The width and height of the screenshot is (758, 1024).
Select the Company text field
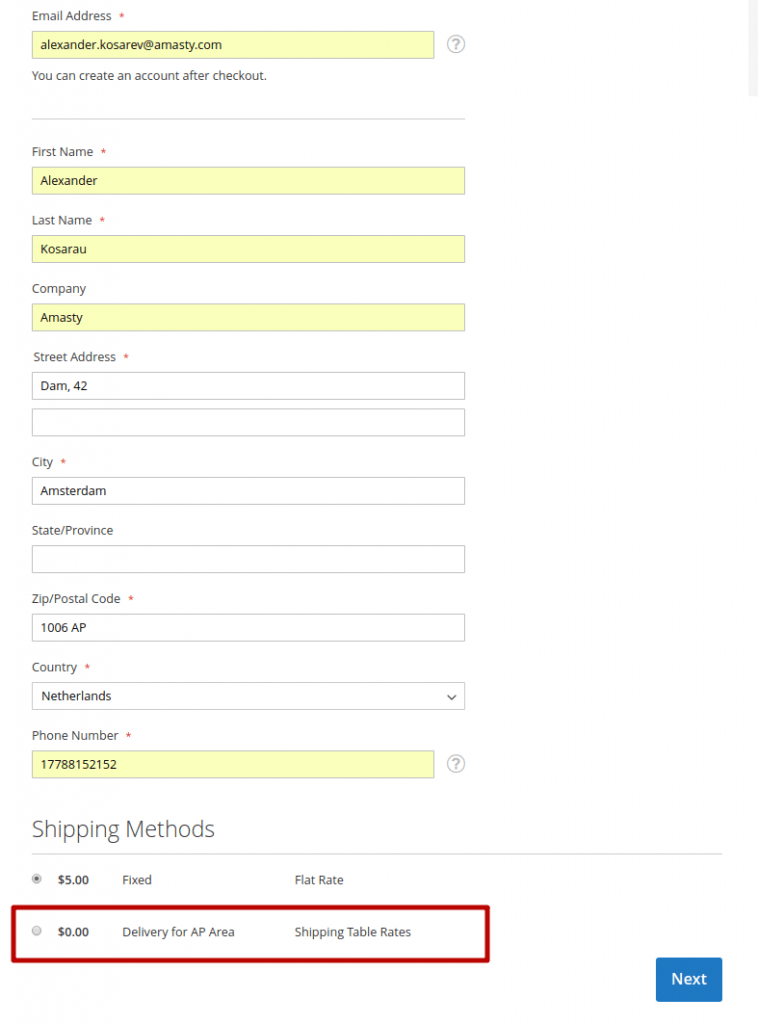tap(248, 318)
